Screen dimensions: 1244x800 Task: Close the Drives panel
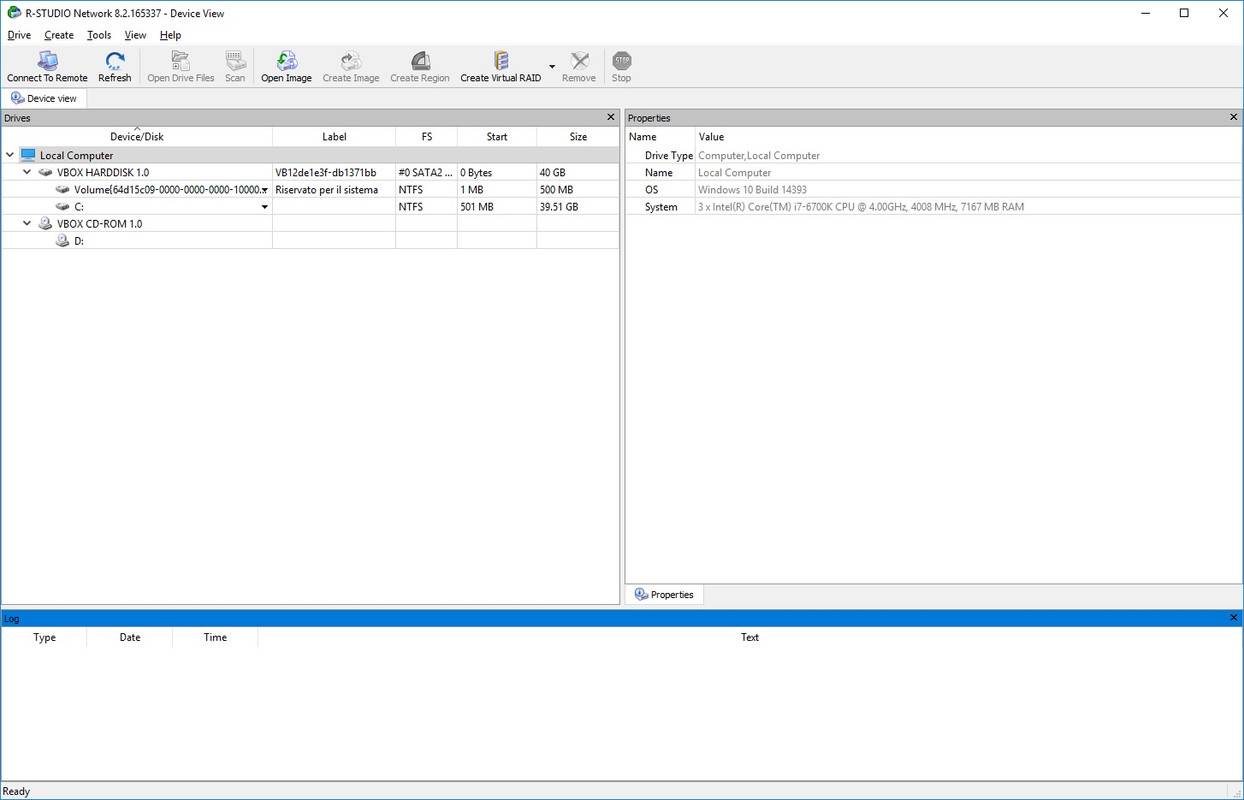tap(611, 117)
